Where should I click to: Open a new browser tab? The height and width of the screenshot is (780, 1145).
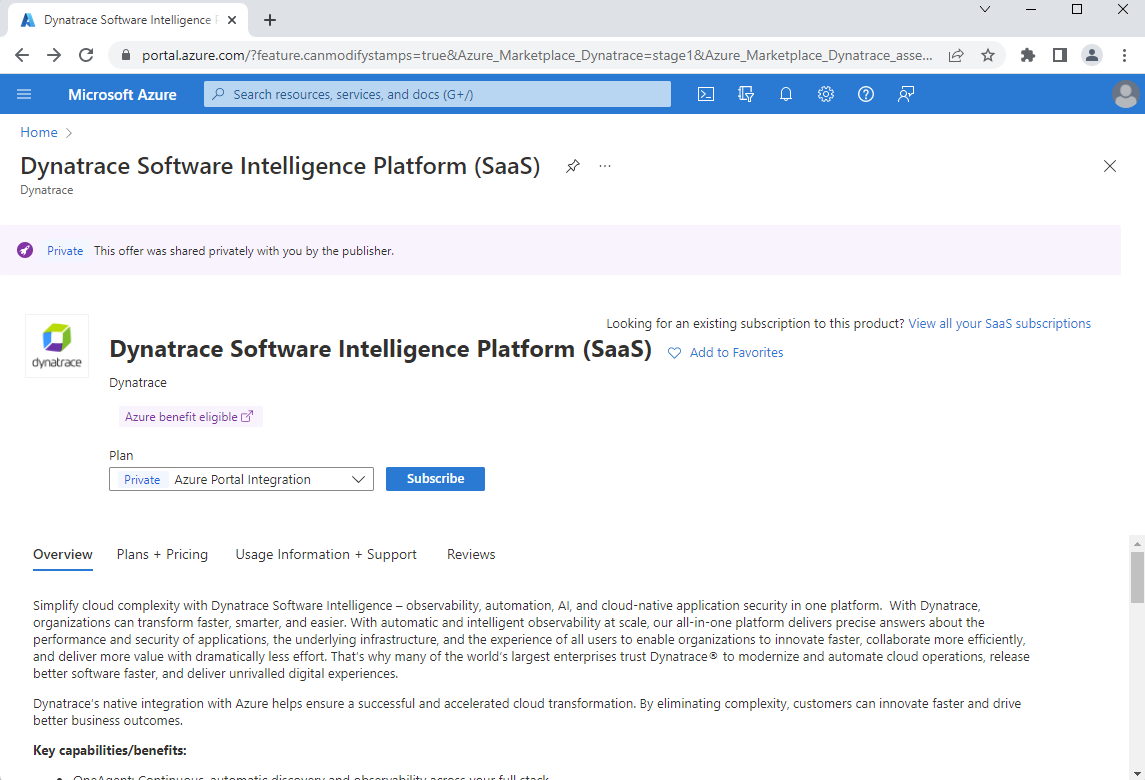(269, 20)
